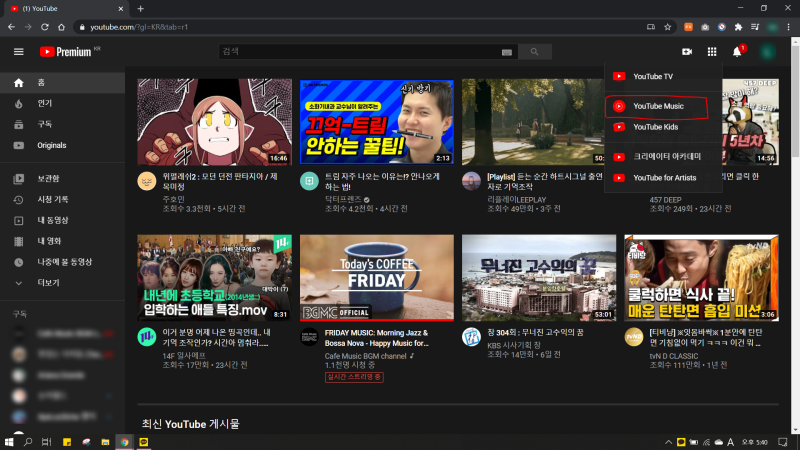Viewport: 800px width, 450px height.
Task: Open 내 동영상 in sidebar
Action: pyautogui.click(x=62, y=220)
